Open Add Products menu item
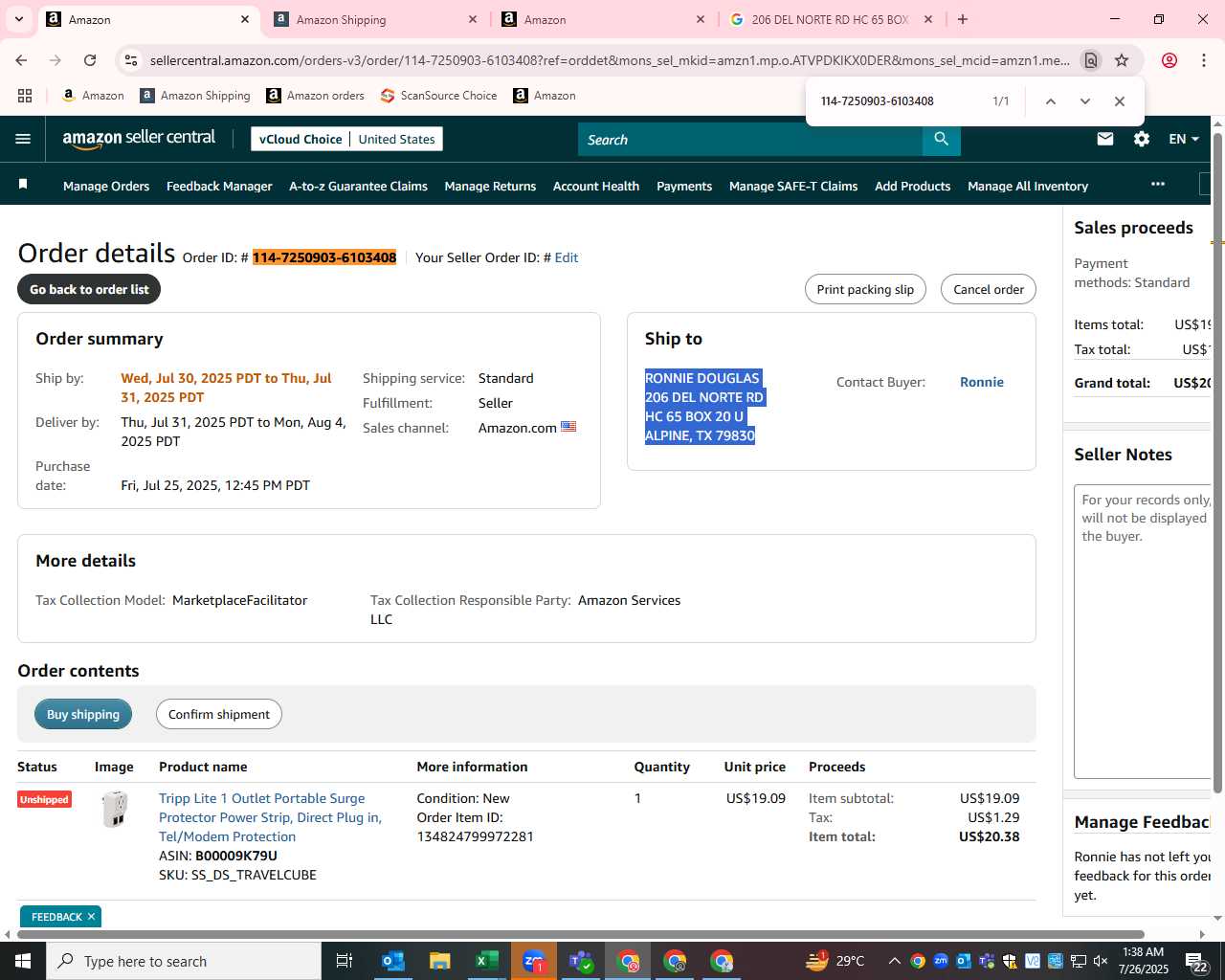Image resolution: width=1225 pixels, height=980 pixels. click(x=912, y=186)
